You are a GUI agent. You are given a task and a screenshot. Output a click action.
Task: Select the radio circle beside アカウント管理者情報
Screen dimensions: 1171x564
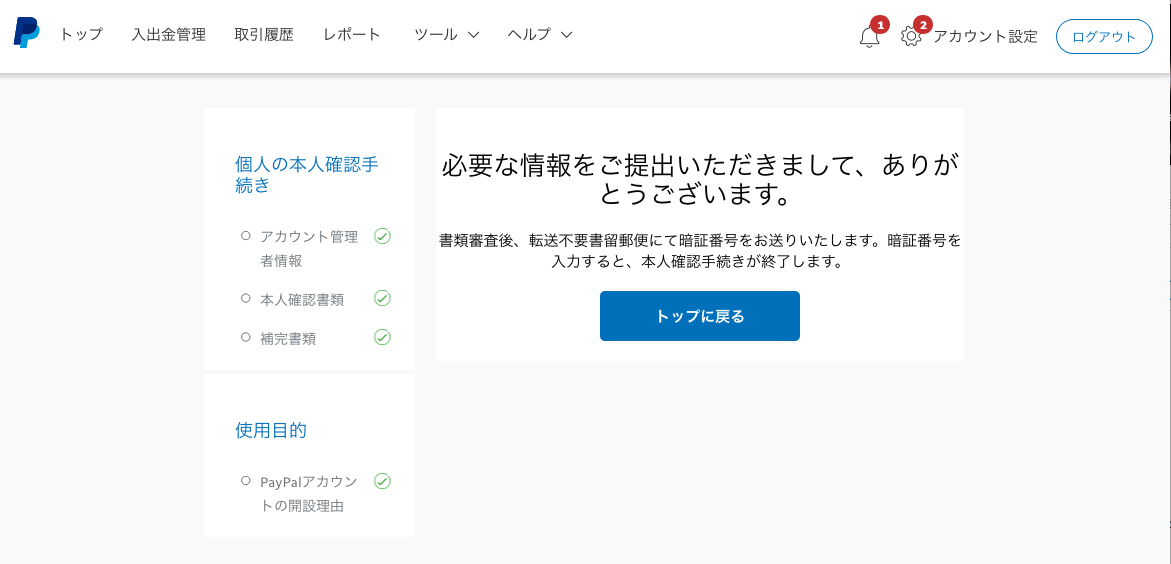246,236
